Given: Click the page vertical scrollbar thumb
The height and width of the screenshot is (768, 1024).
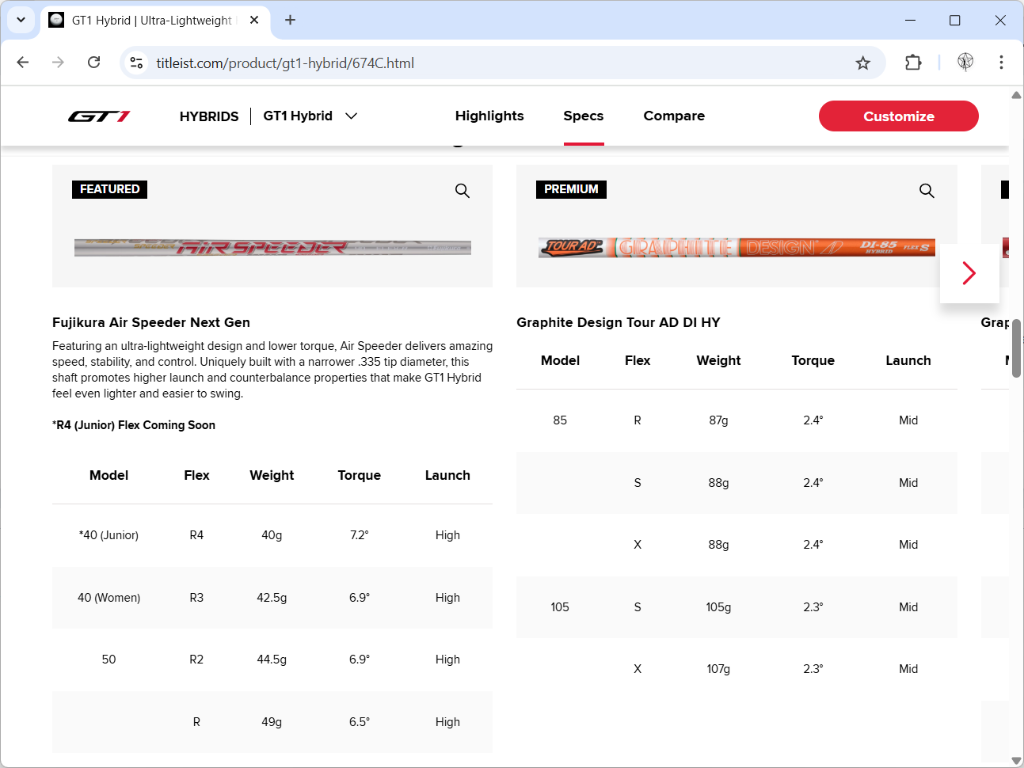Looking at the screenshot, I should [1016, 348].
